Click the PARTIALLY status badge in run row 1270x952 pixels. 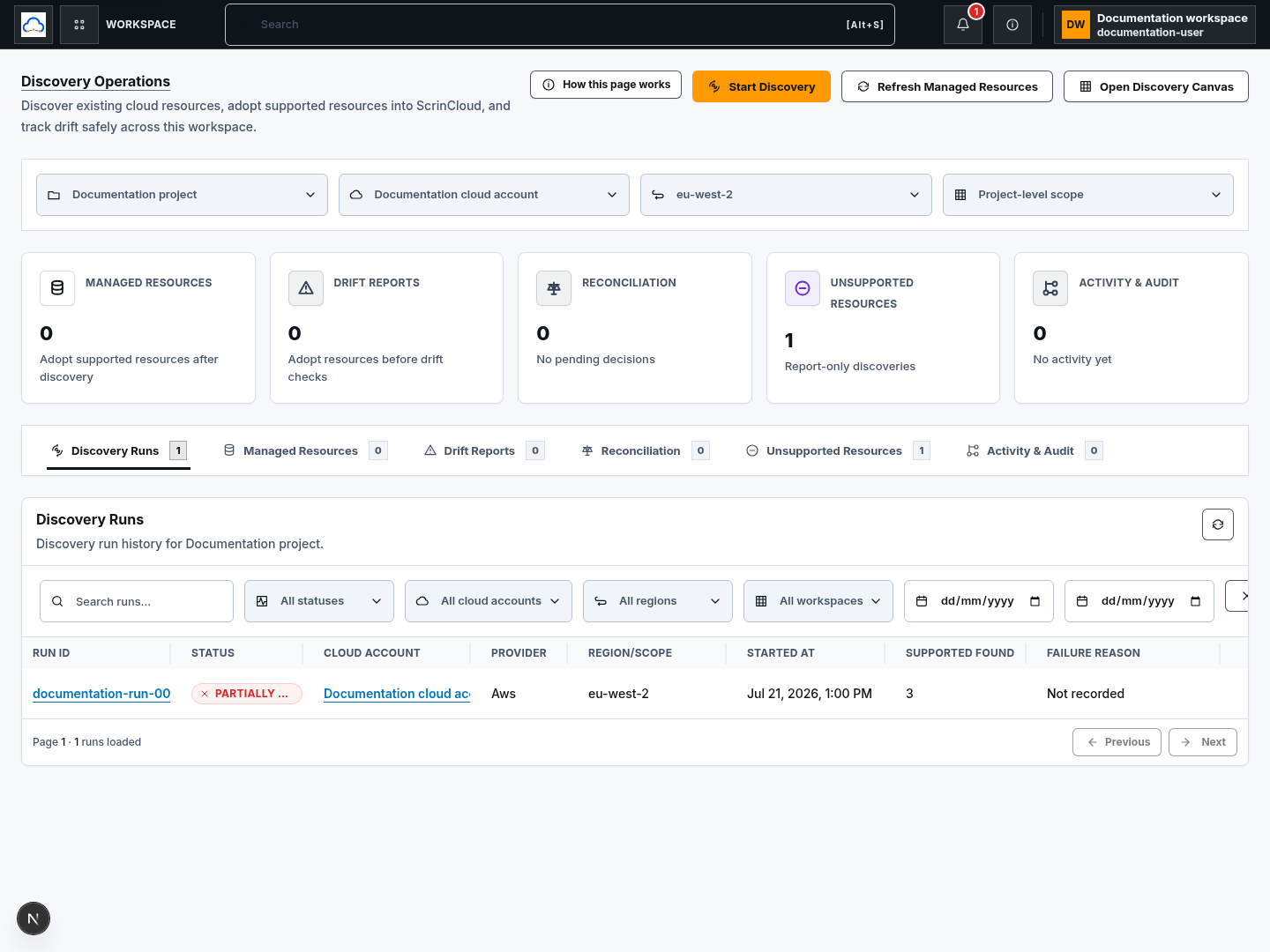(247, 694)
